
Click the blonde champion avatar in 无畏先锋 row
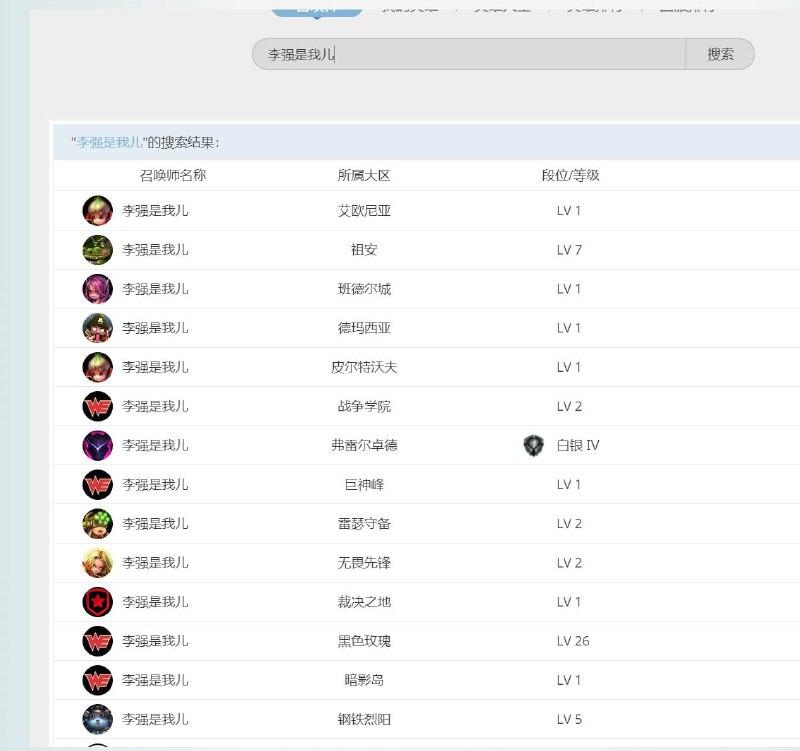click(x=97, y=562)
